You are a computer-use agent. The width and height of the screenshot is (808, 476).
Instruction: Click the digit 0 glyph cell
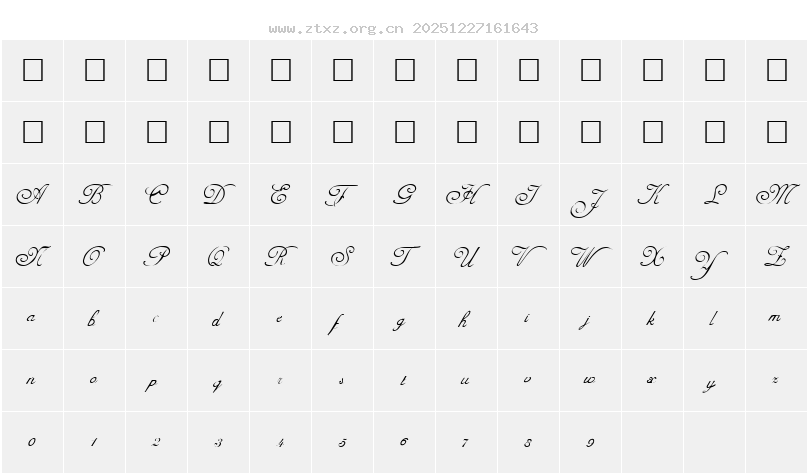click(33, 442)
